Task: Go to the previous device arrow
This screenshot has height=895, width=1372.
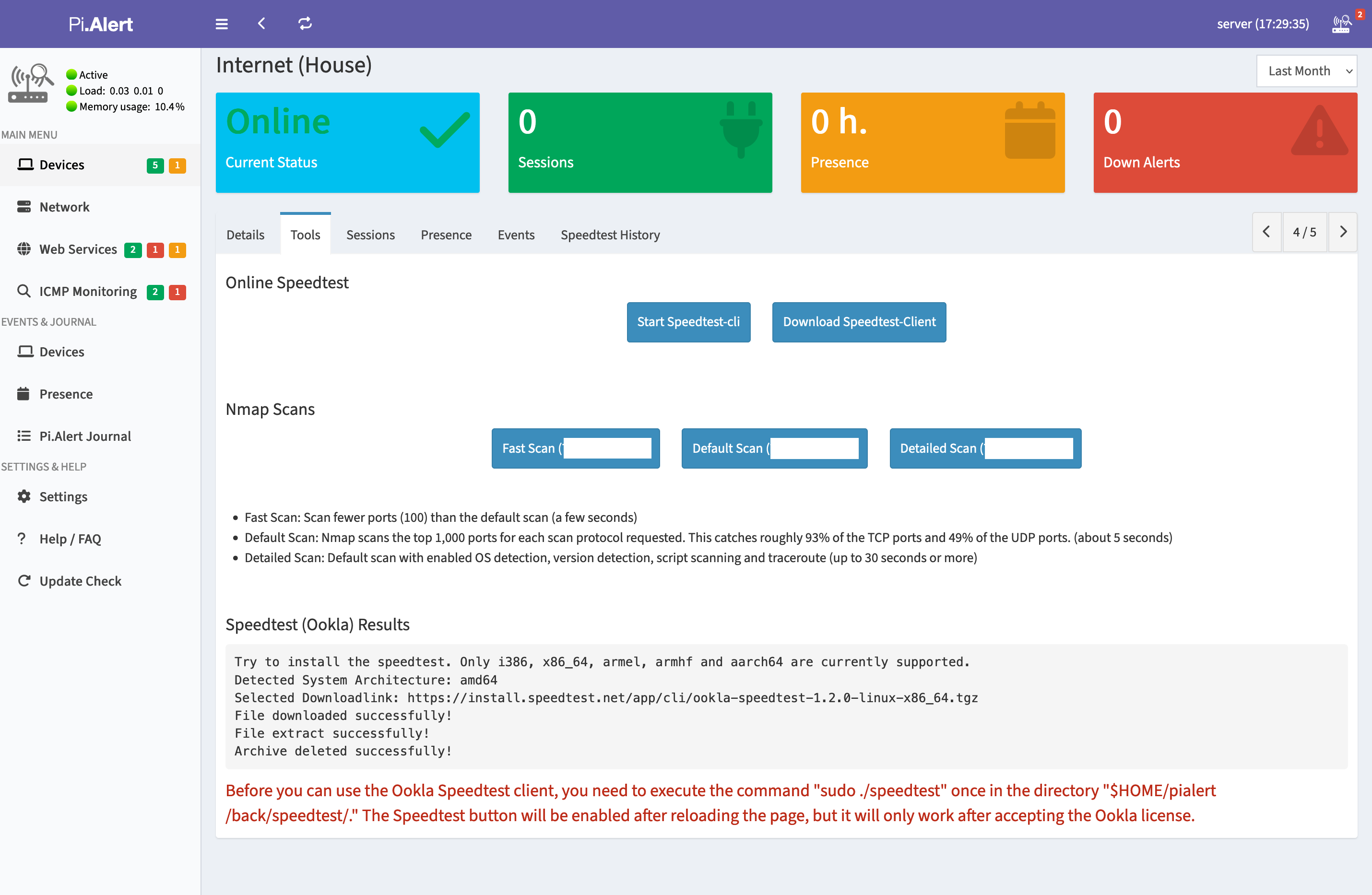Action: (1266, 232)
